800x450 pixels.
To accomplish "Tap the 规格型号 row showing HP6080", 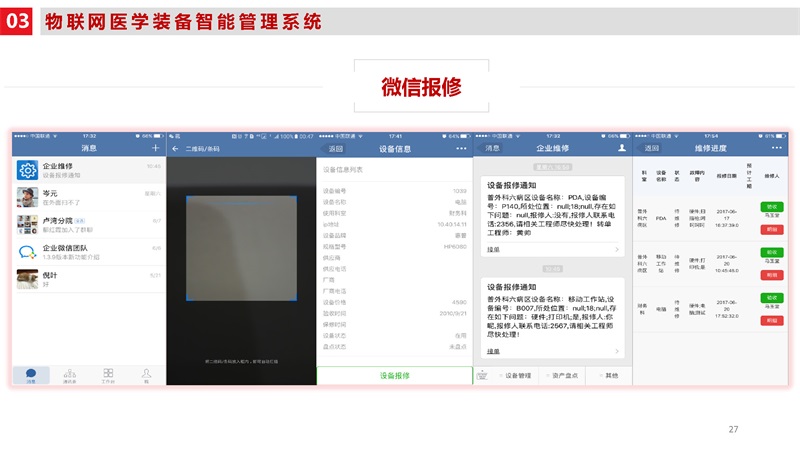I will [x=394, y=246].
